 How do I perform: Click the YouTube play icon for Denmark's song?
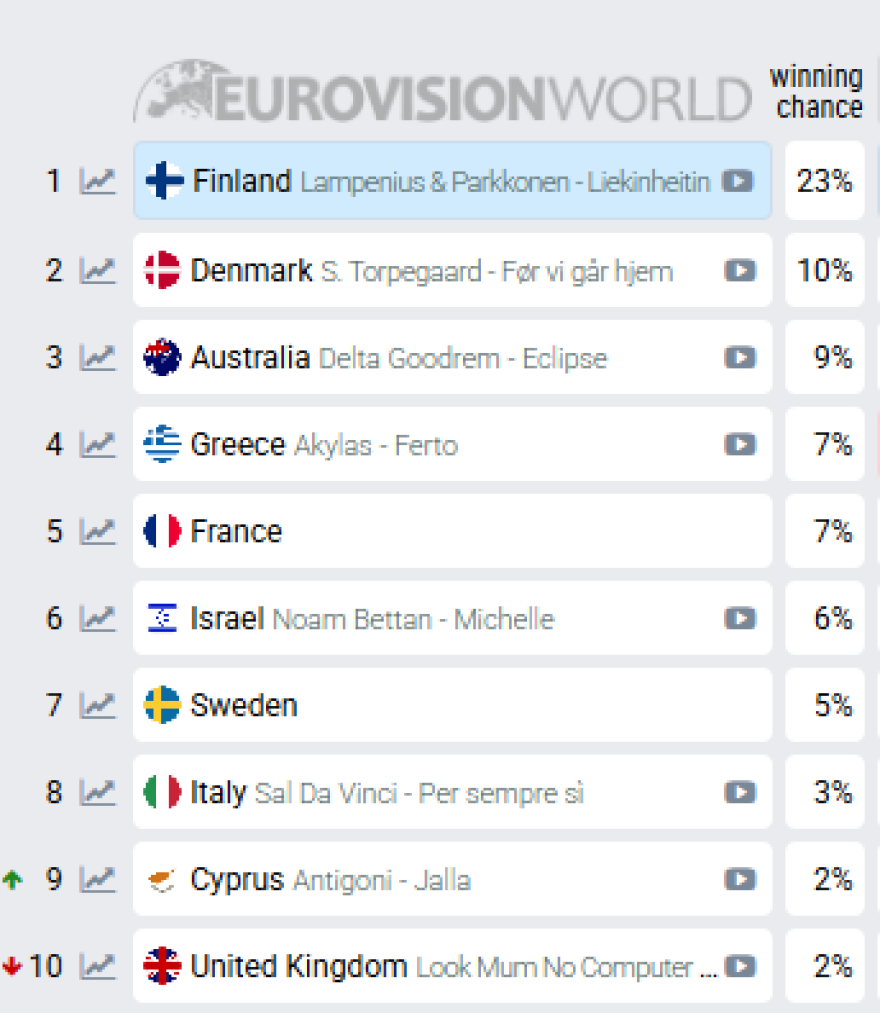click(738, 269)
